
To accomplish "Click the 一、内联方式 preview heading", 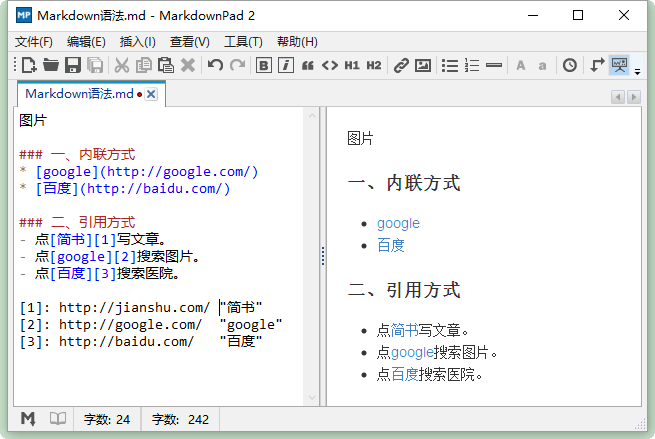I will (x=404, y=183).
